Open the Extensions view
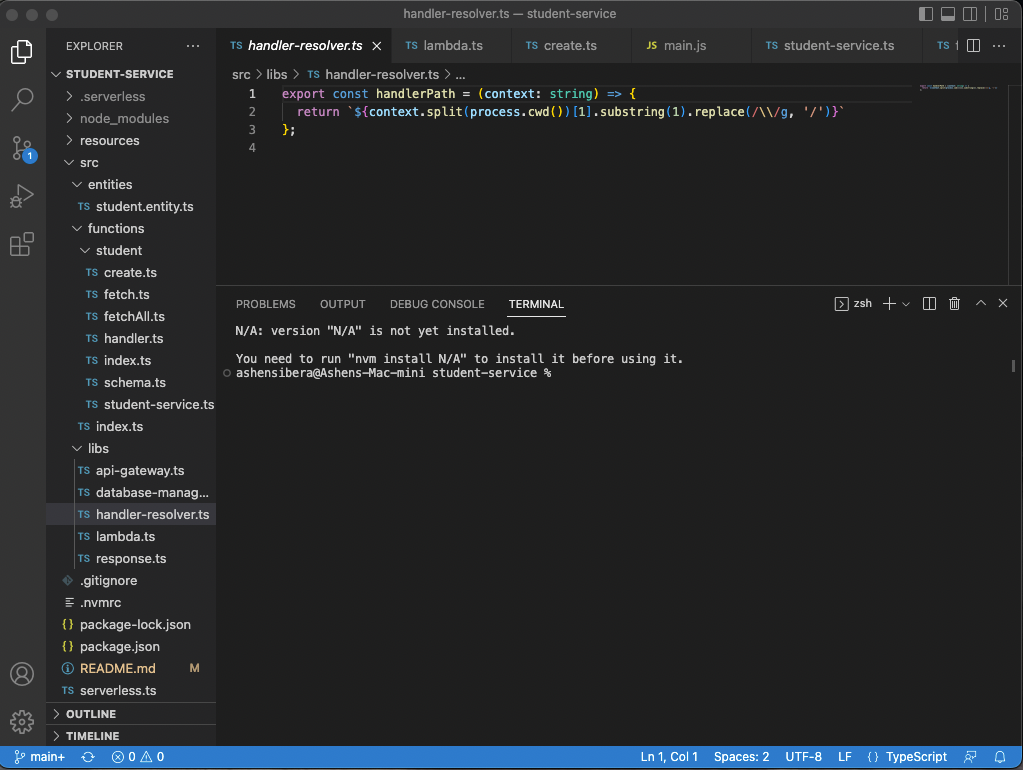 tap(22, 244)
